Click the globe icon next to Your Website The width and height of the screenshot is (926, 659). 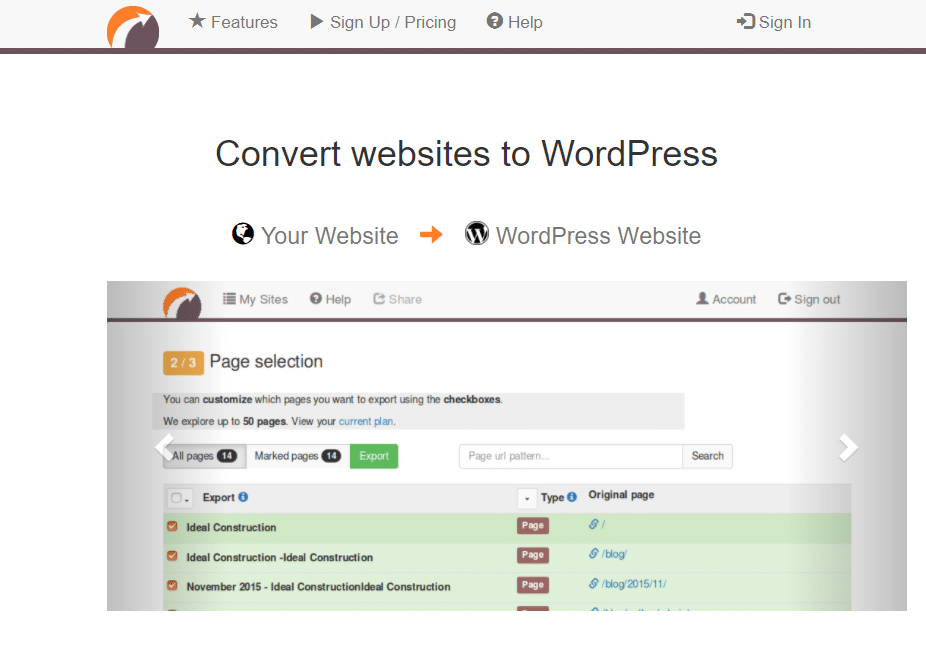click(x=242, y=234)
